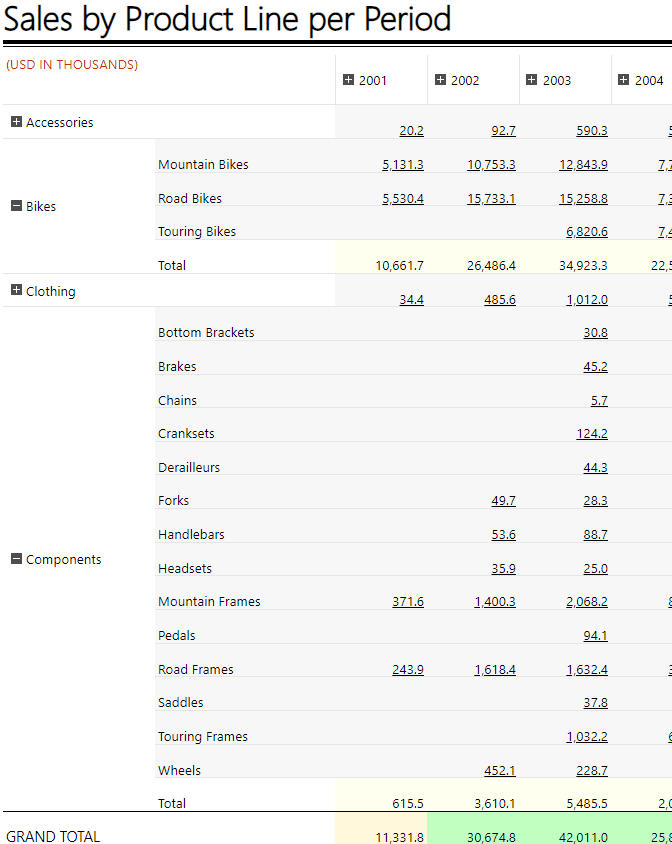This screenshot has height=844, width=672.
Task: Select the Derailleurs row label
Action: [x=188, y=467]
